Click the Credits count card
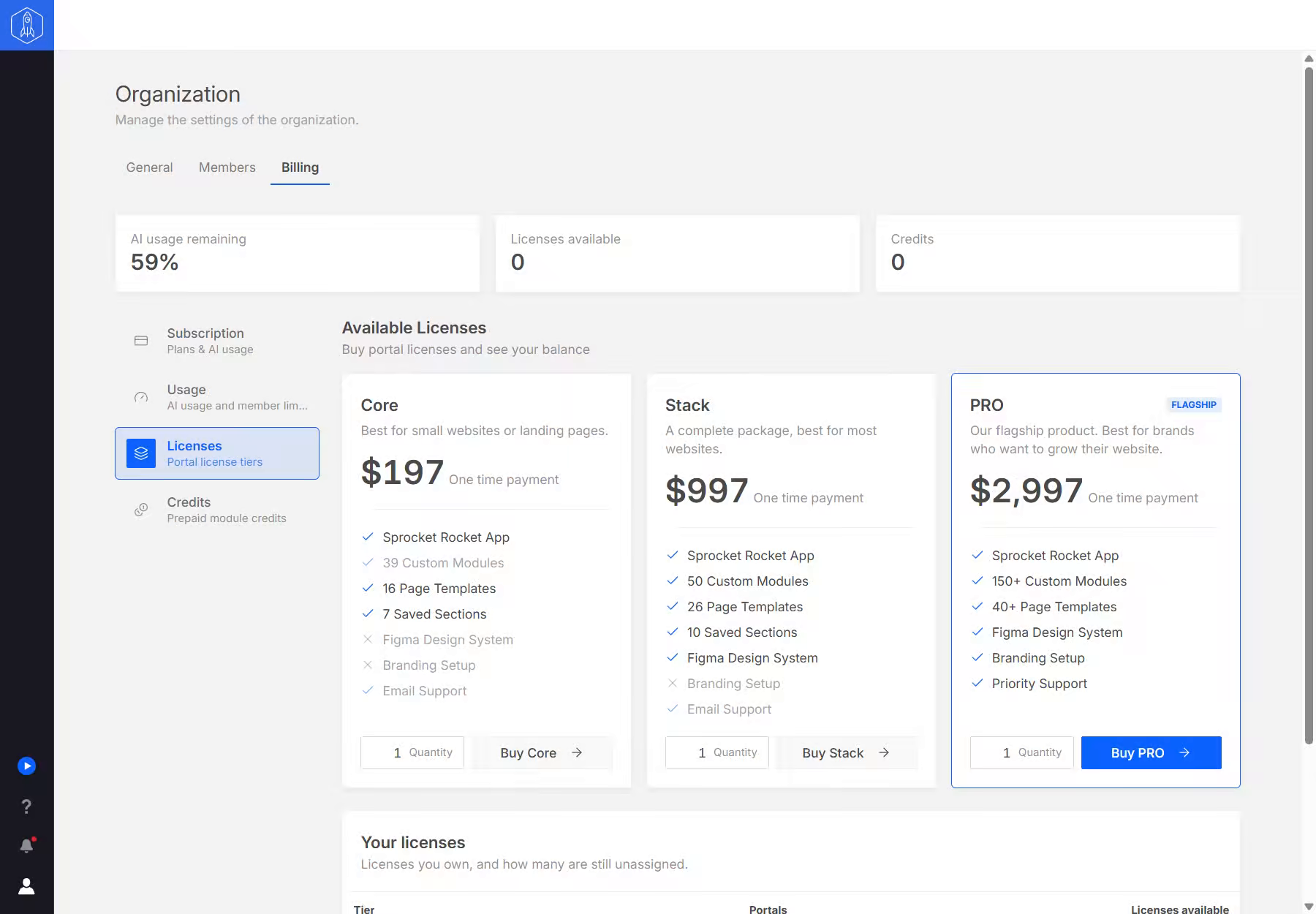 (1058, 253)
